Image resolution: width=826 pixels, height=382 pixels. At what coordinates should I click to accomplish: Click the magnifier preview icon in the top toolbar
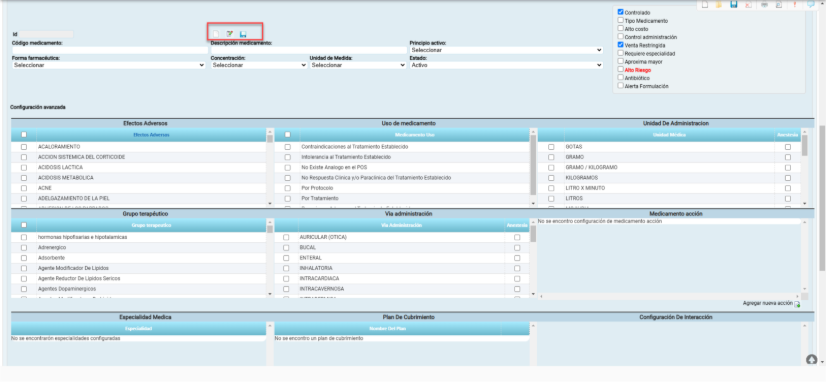[779, 4]
